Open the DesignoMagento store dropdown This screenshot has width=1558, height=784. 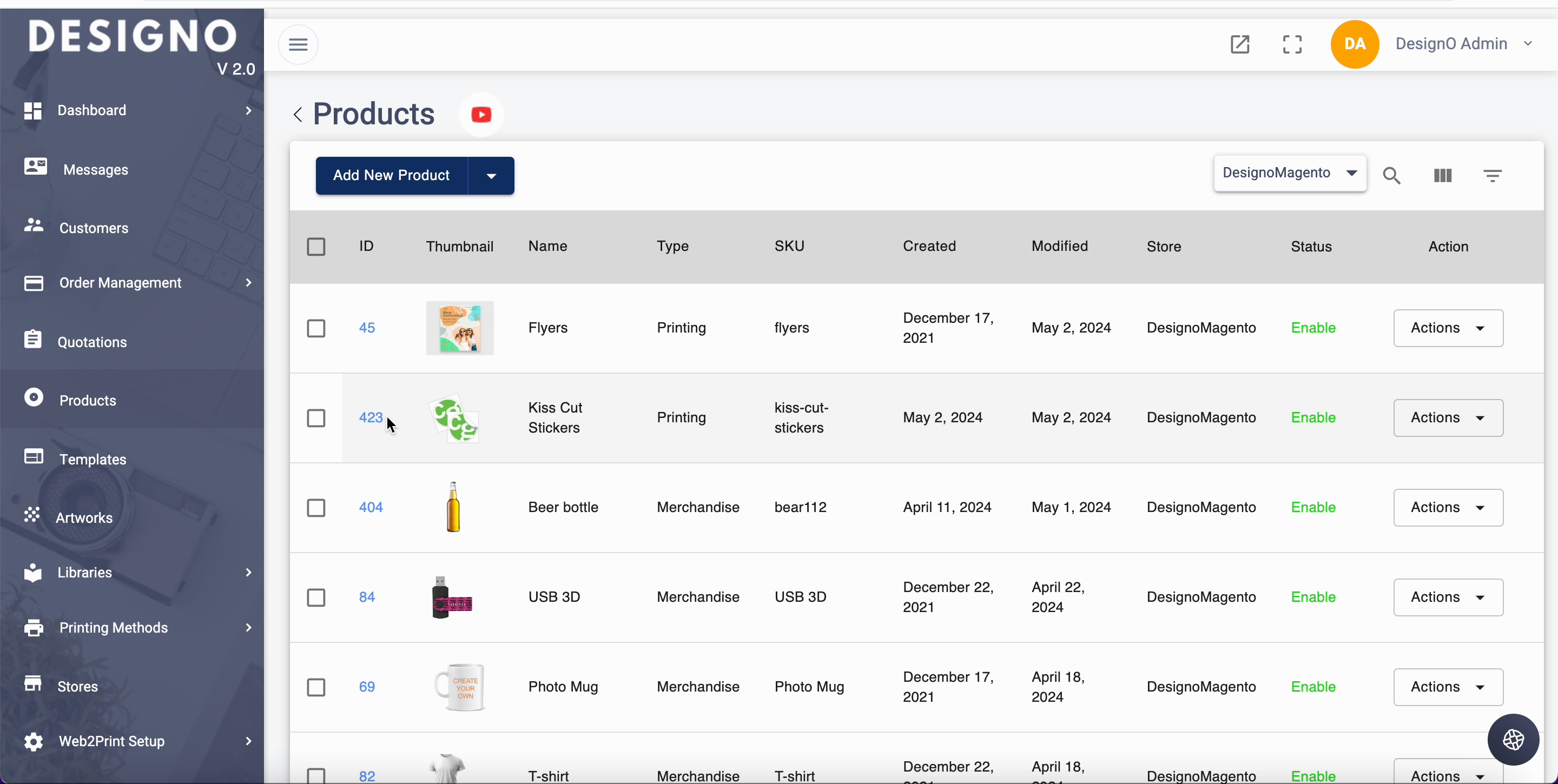1290,173
